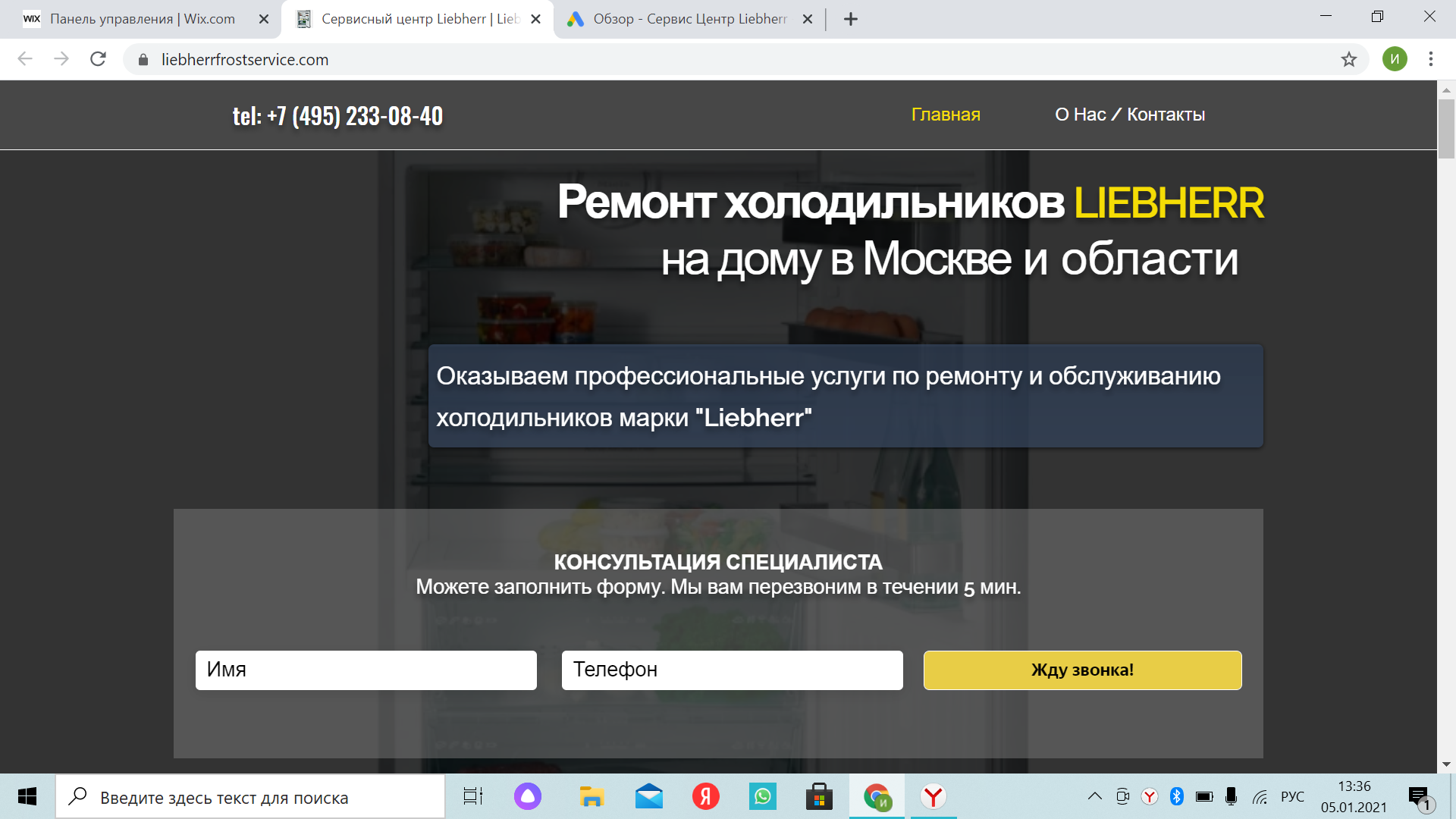Click the page scrollbar thumb
This screenshot has width=1456, height=819.
[1446, 127]
